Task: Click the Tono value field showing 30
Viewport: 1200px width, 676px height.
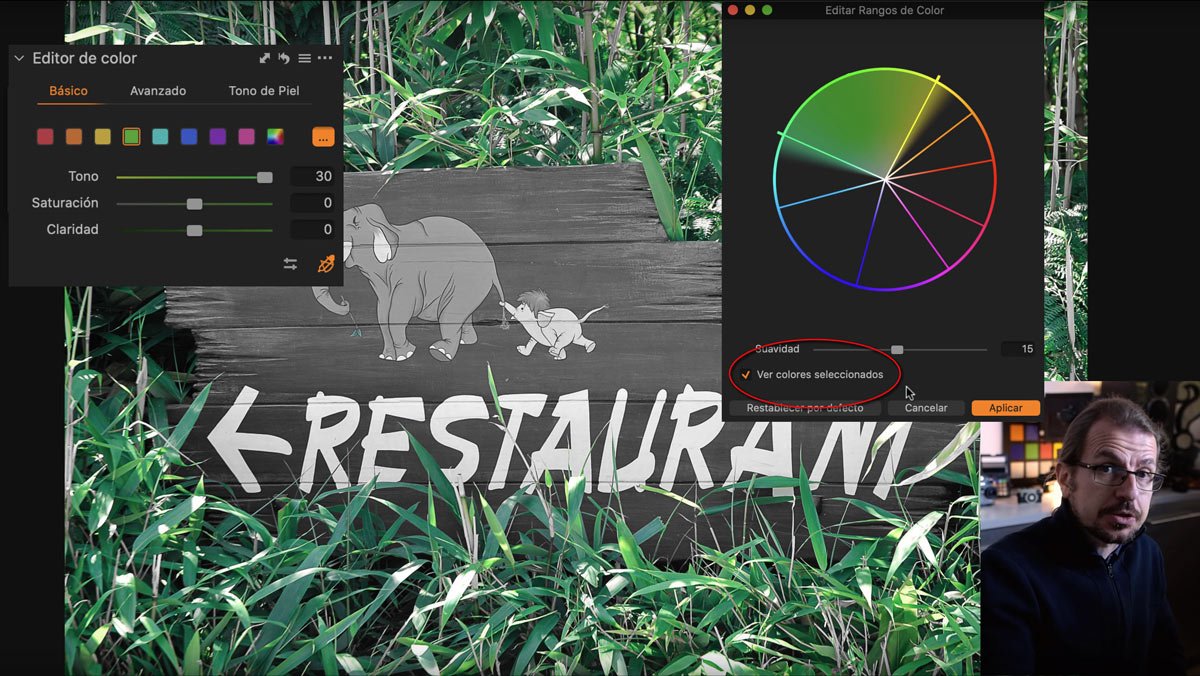Action: [312, 176]
